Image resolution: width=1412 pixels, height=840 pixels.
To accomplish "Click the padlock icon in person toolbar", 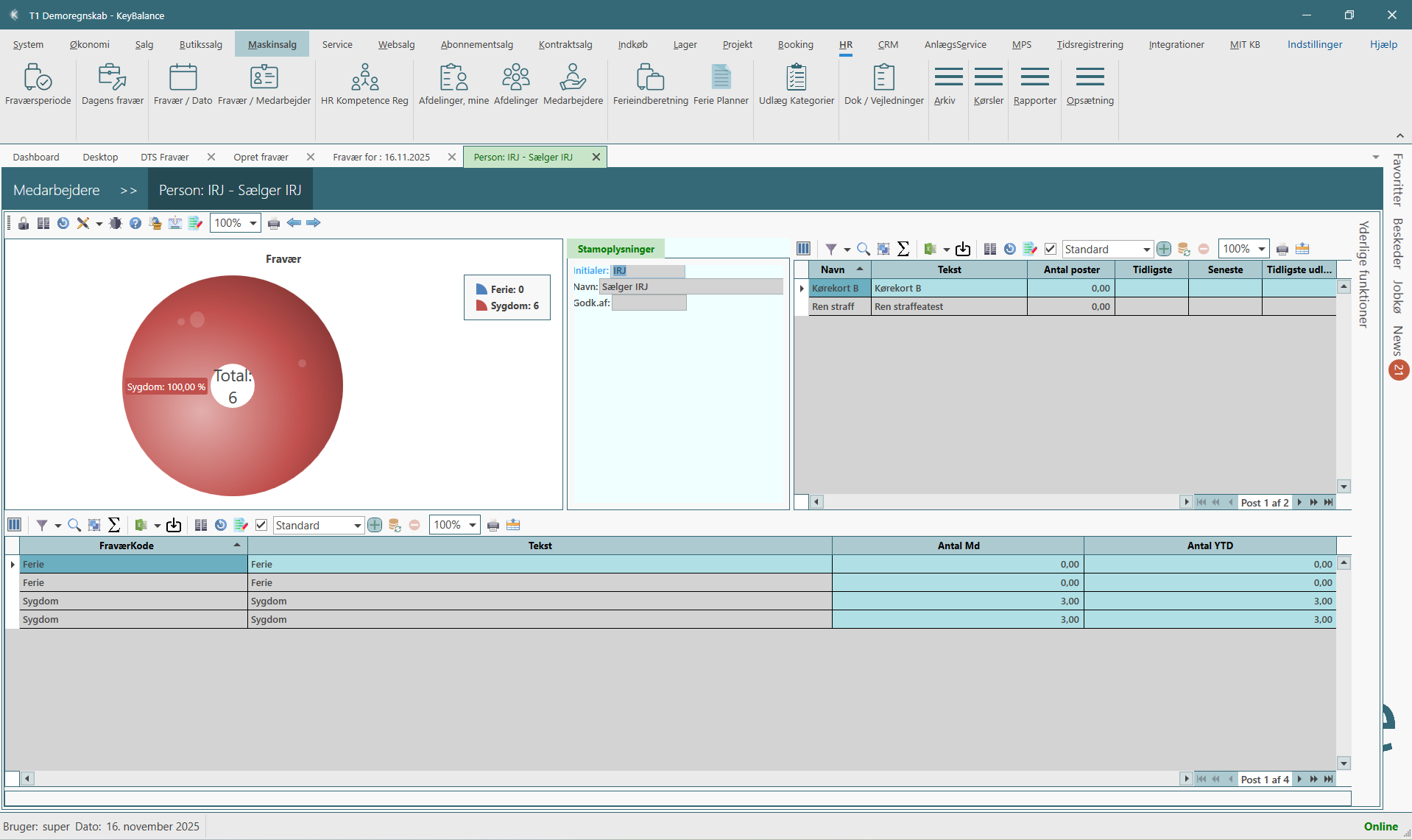I will pos(24,223).
